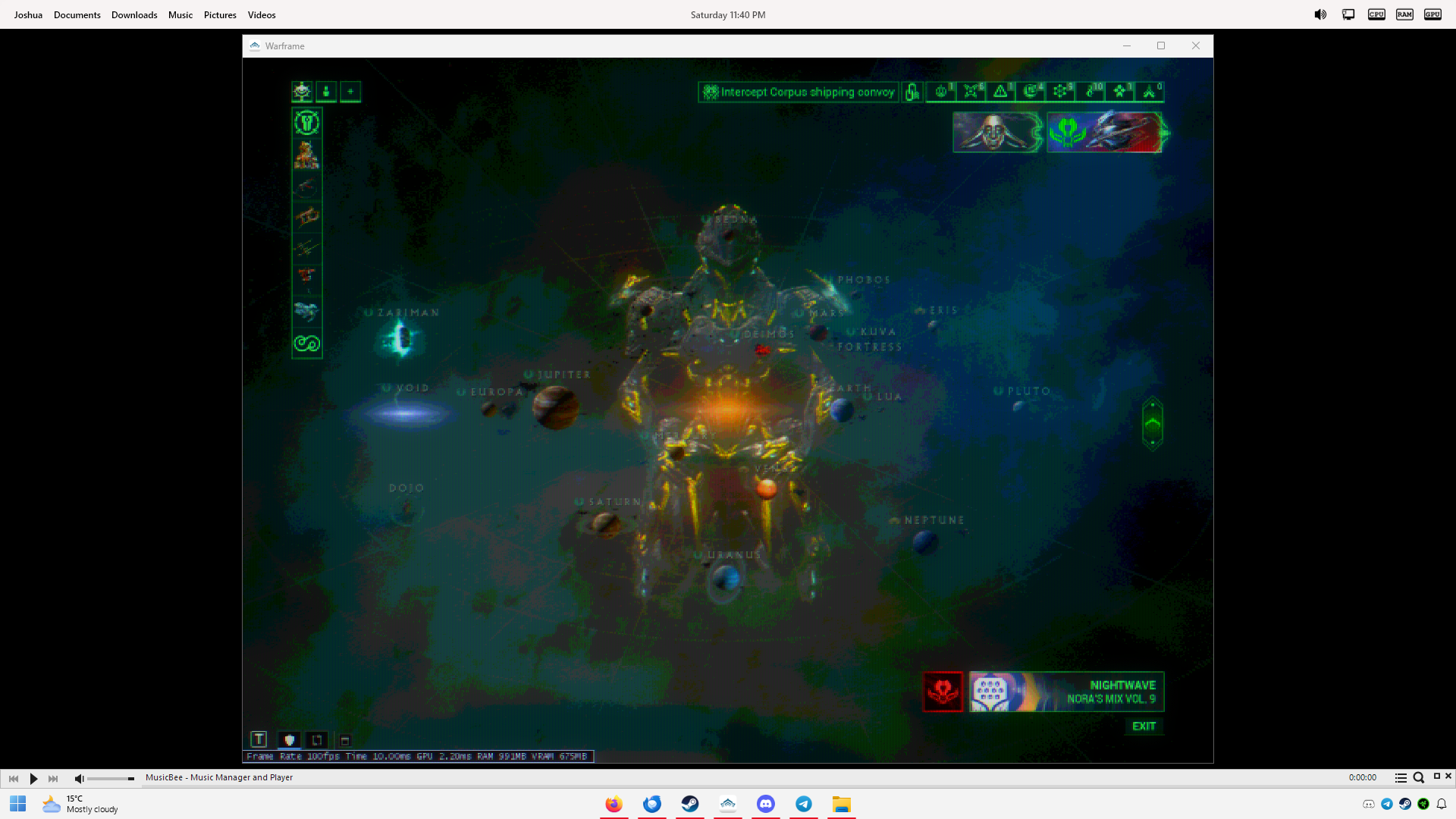Select Saturn on the star chart
The height and width of the screenshot is (819, 1456).
click(607, 524)
